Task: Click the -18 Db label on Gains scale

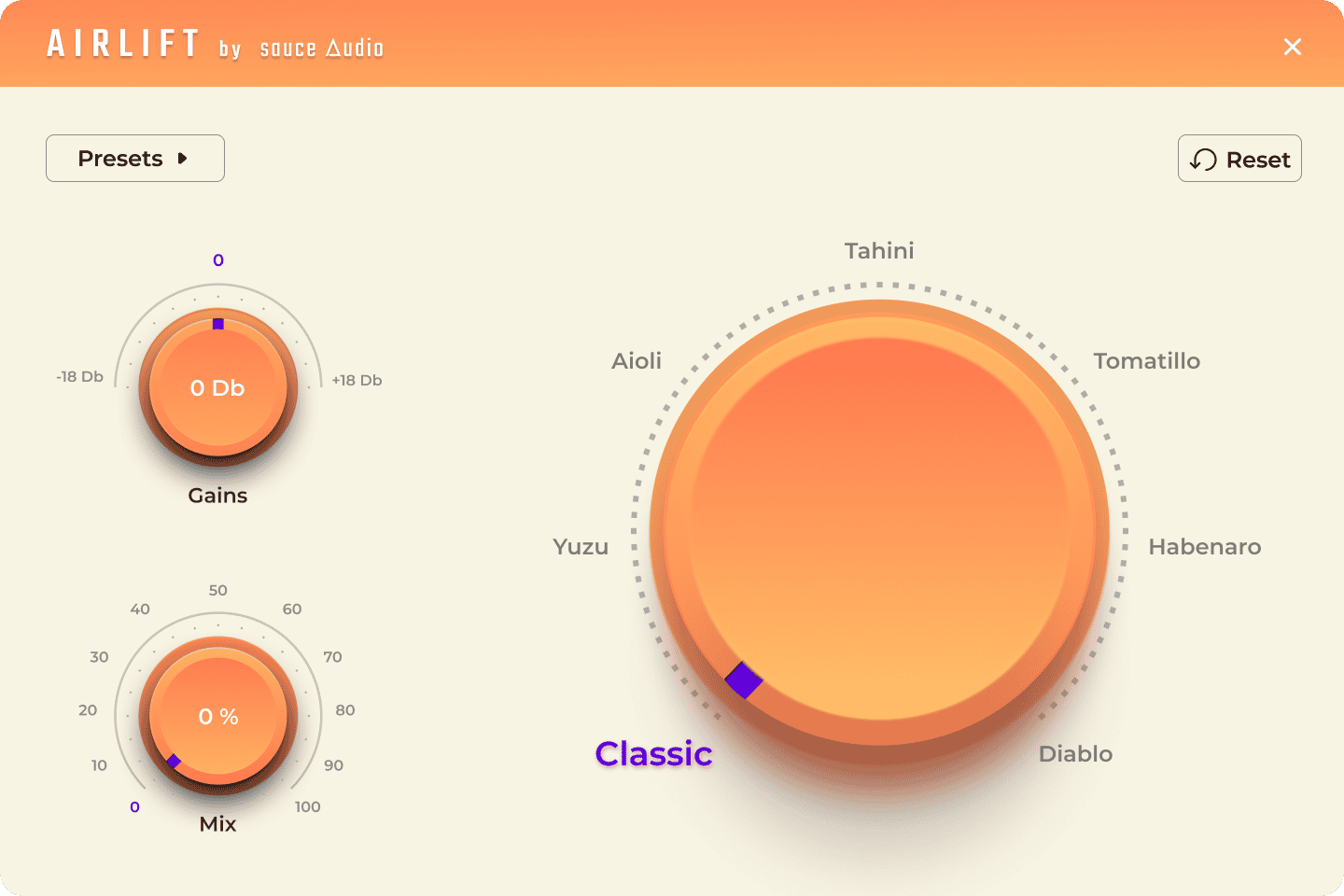Action: pyautogui.click(x=80, y=377)
